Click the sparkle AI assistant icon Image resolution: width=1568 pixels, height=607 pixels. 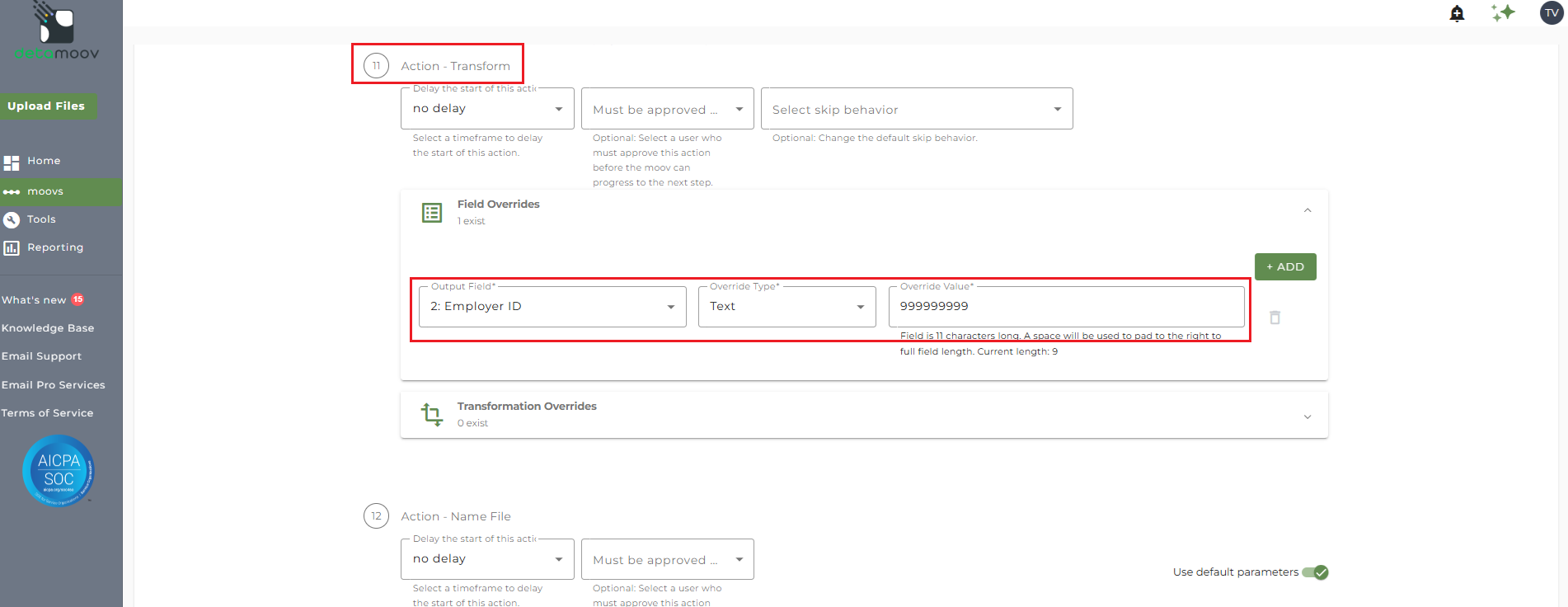coord(1503,13)
